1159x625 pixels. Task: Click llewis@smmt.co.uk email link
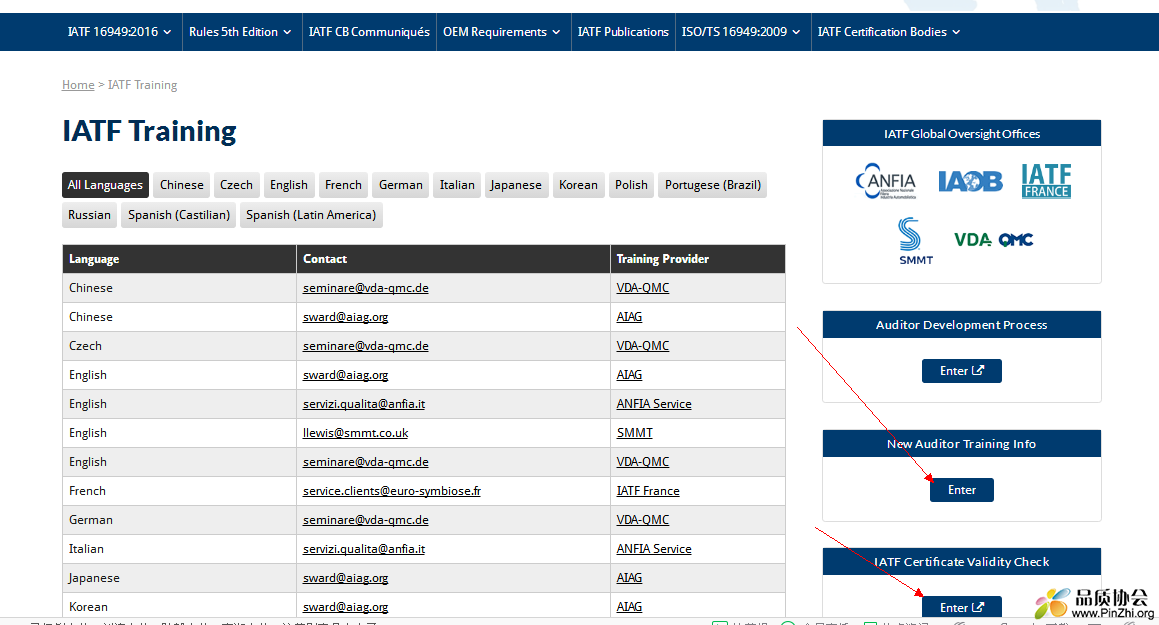point(356,433)
